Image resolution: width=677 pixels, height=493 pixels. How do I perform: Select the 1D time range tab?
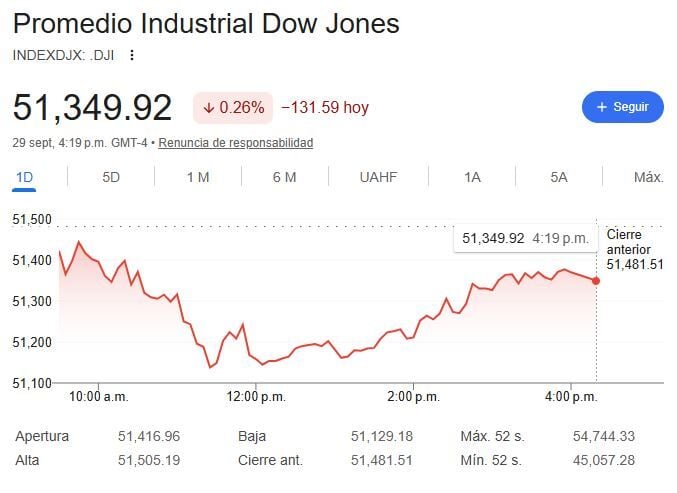click(24, 177)
